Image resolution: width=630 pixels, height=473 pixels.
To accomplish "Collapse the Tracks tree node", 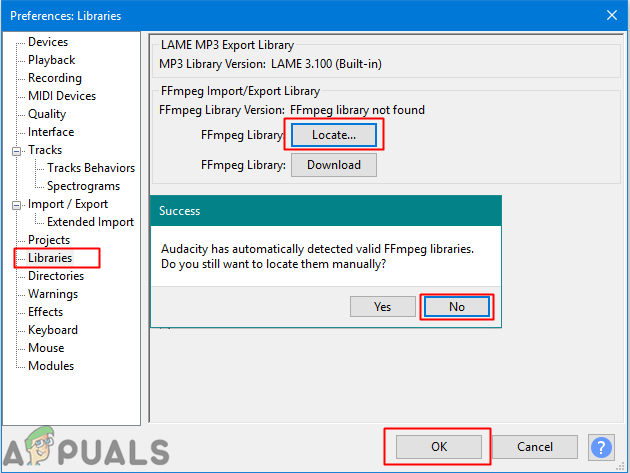I will [16, 151].
